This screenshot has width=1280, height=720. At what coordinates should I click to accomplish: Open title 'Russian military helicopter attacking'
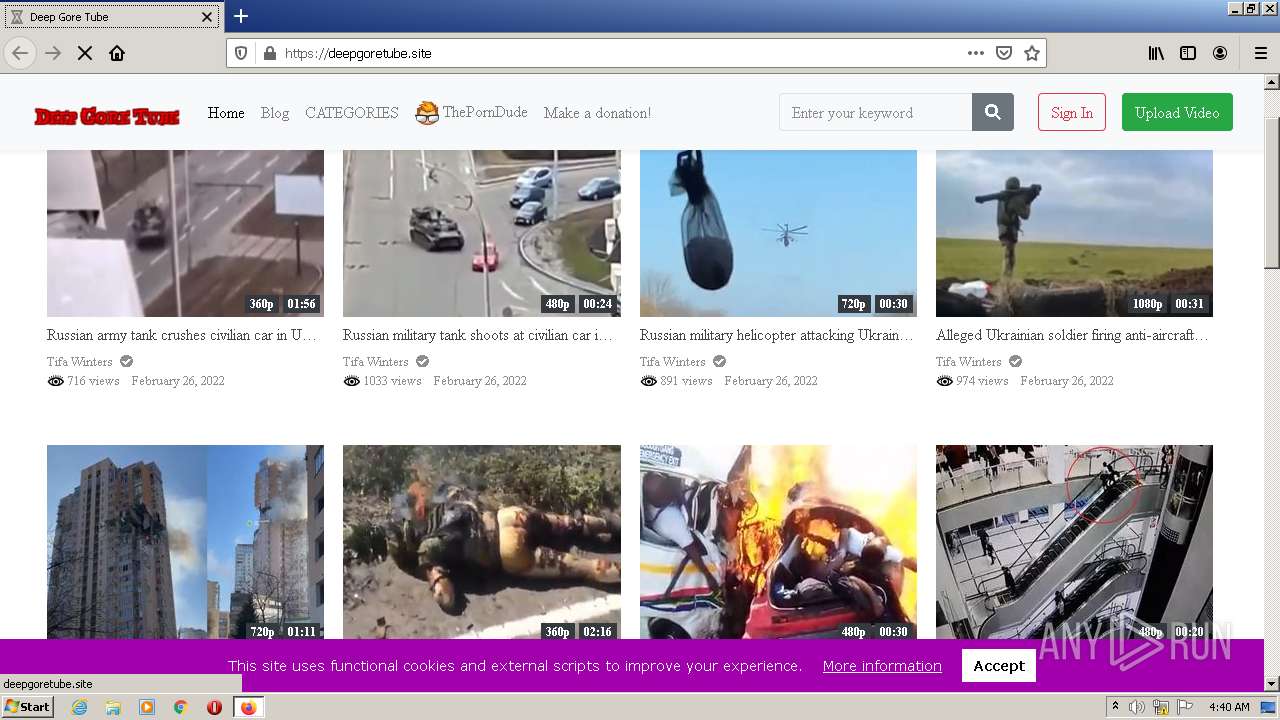776,335
